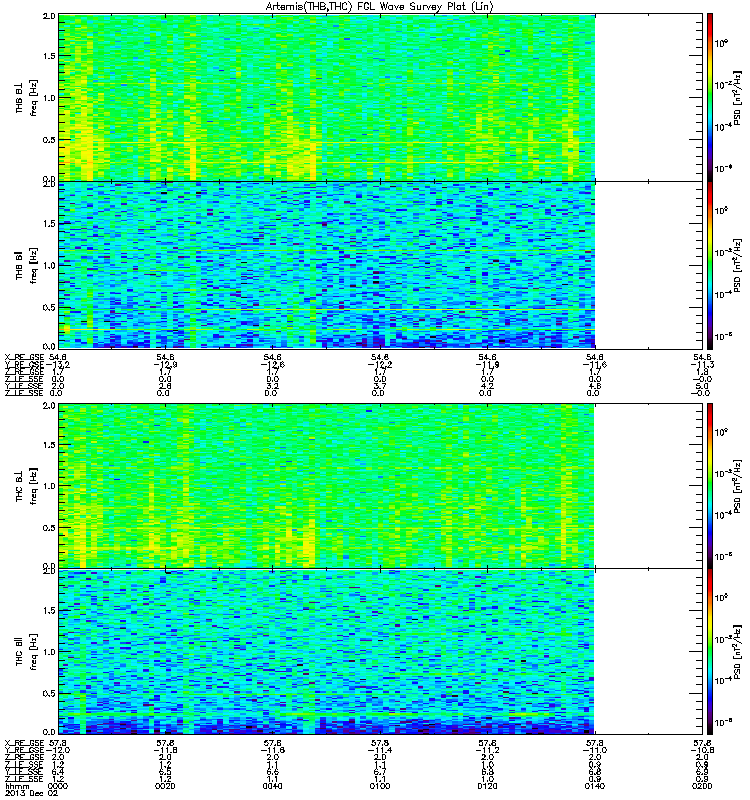Viewport: 750px width, 800px height.
Task: Click the '1.5' tick on THC B∥ frequency axis
Action: [x=49, y=610]
